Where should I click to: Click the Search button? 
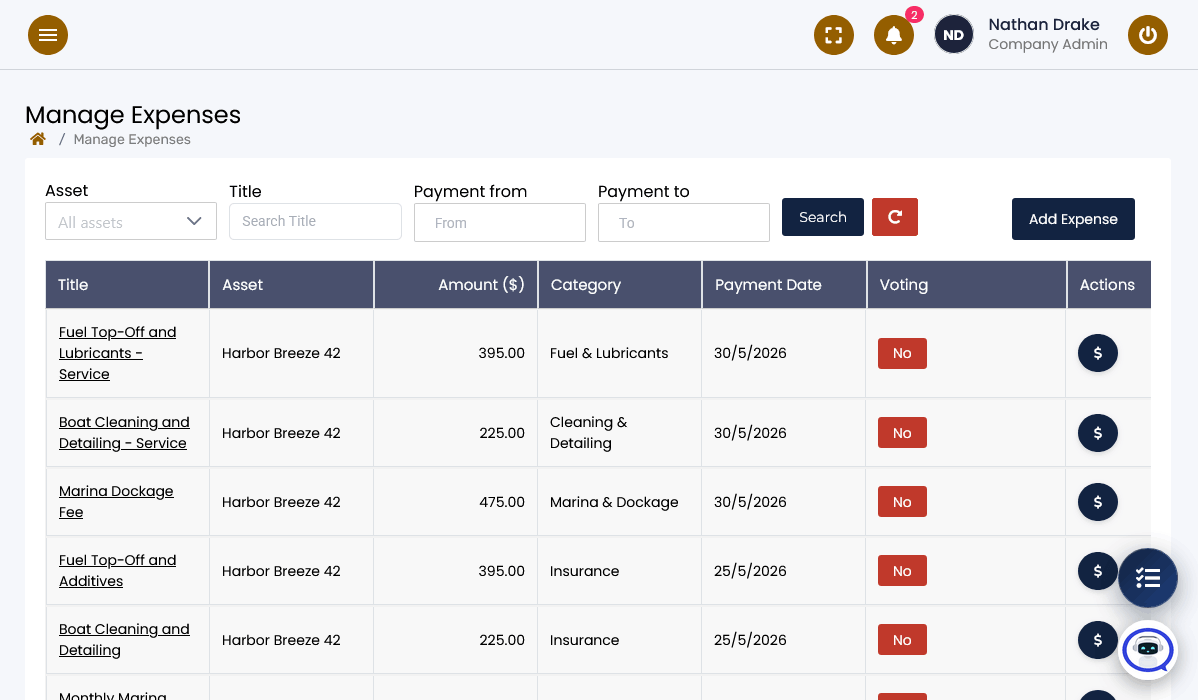[x=823, y=217]
